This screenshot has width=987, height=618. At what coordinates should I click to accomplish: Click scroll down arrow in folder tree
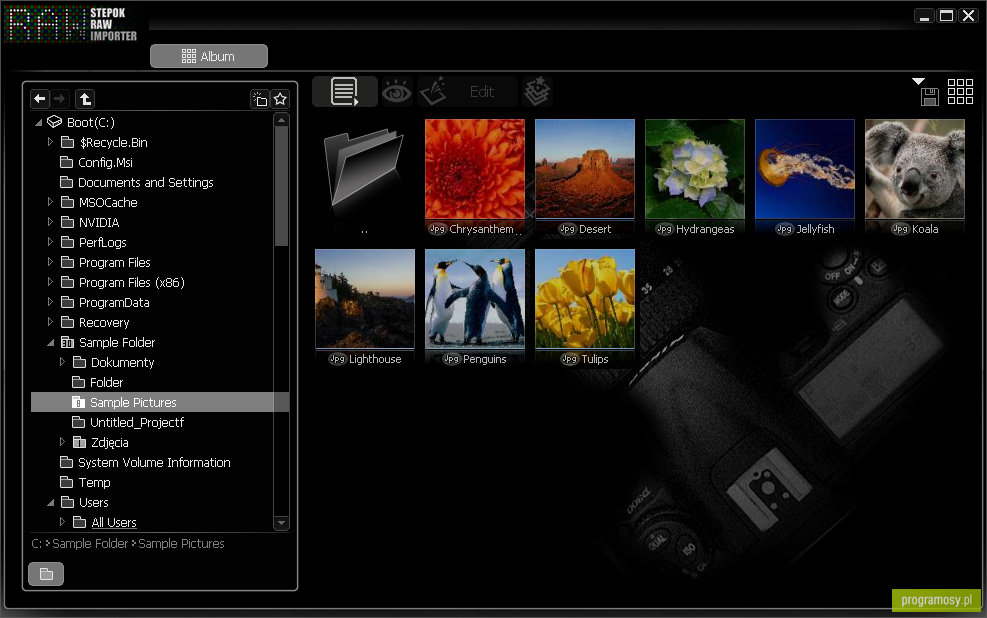pyautogui.click(x=281, y=523)
